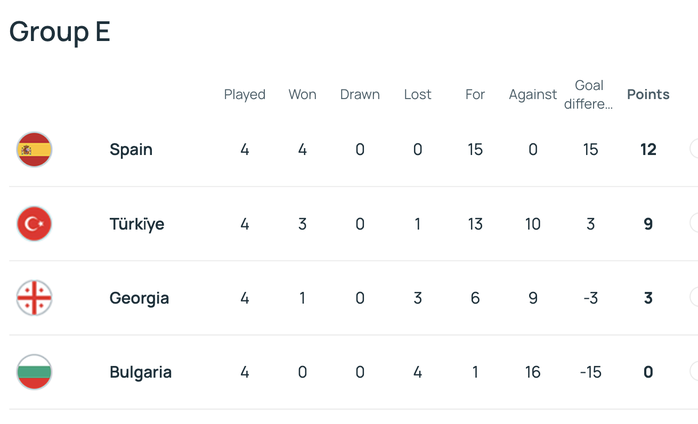
Task: Click the Georgia flag icon
Action: [35, 298]
